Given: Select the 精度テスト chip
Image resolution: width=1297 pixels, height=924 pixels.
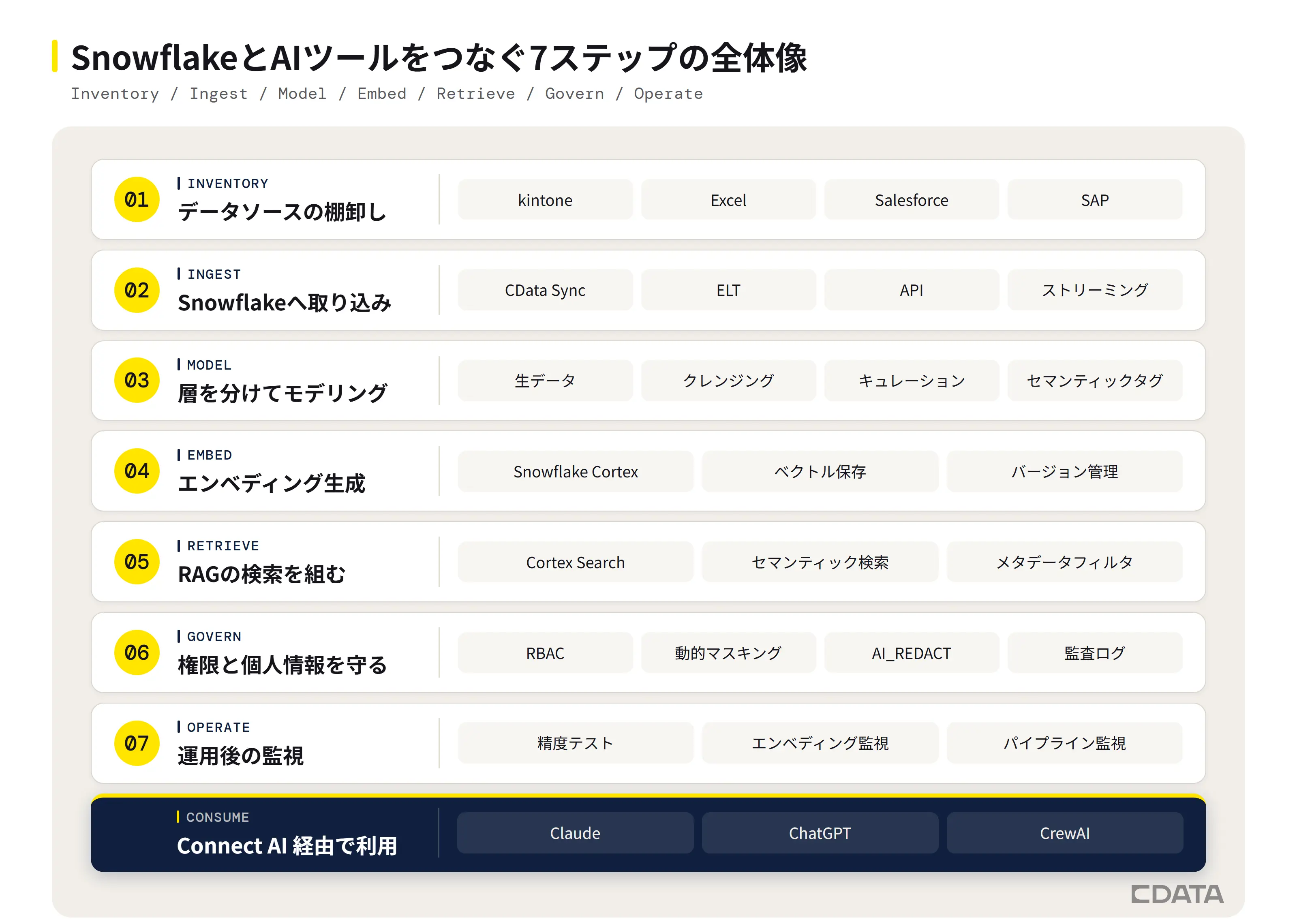Looking at the screenshot, I should 576,743.
